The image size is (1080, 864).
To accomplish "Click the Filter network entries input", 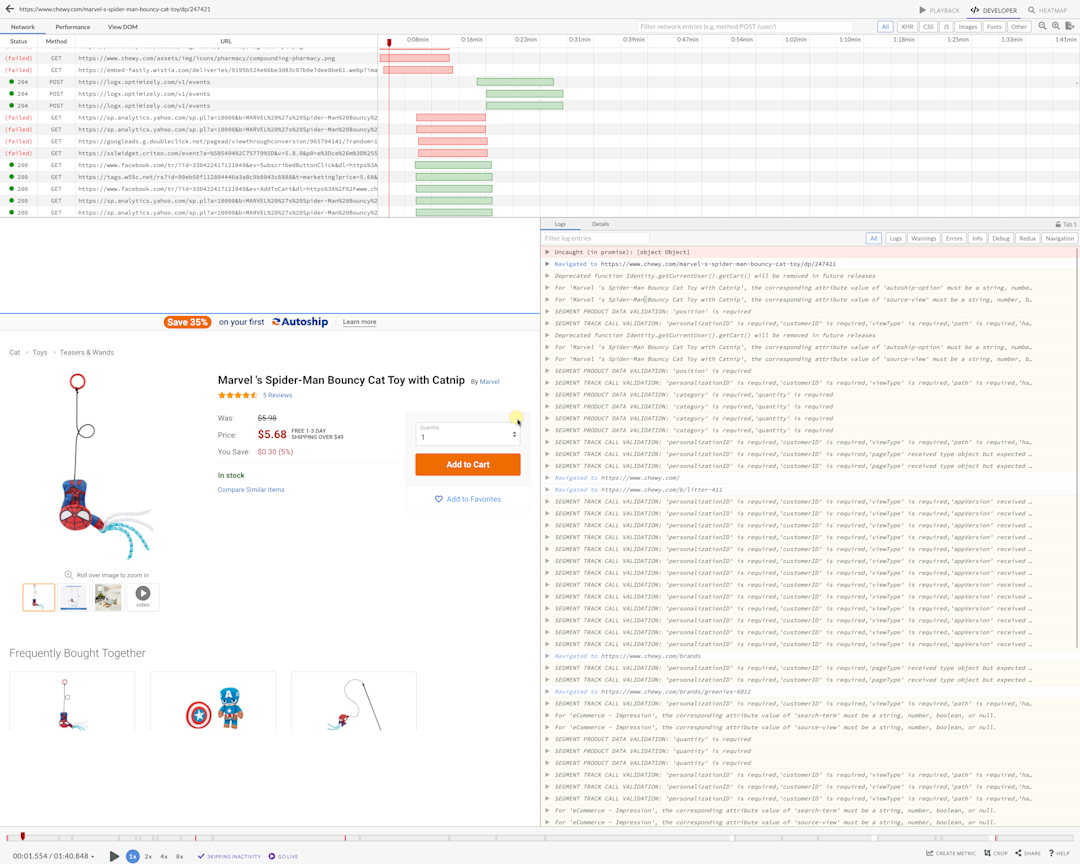I will [x=744, y=27].
